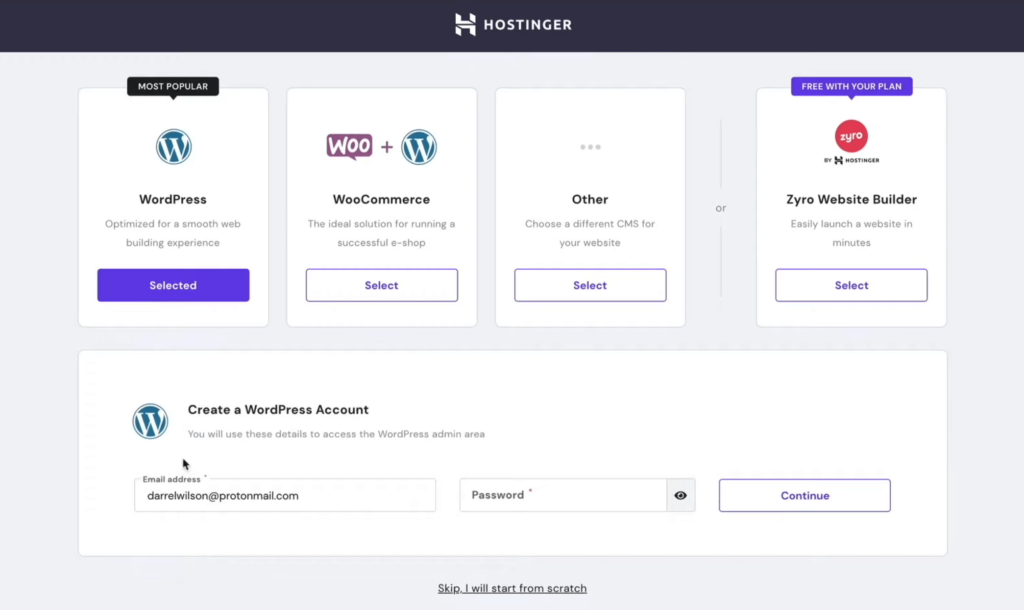Click the WooCommerce card title
The image size is (1024, 610).
click(x=381, y=199)
